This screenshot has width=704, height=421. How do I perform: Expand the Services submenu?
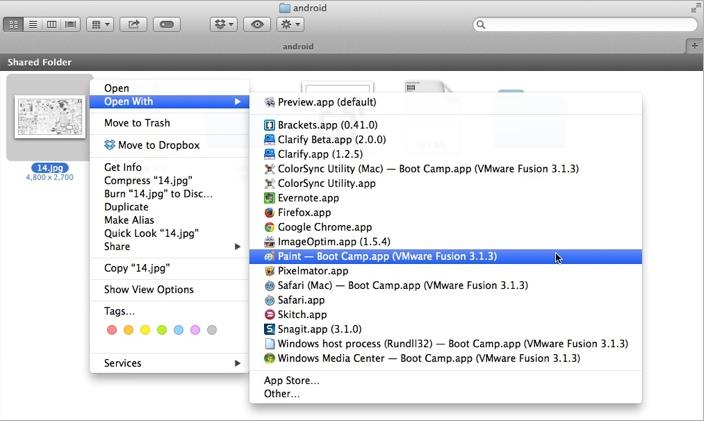coord(169,363)
